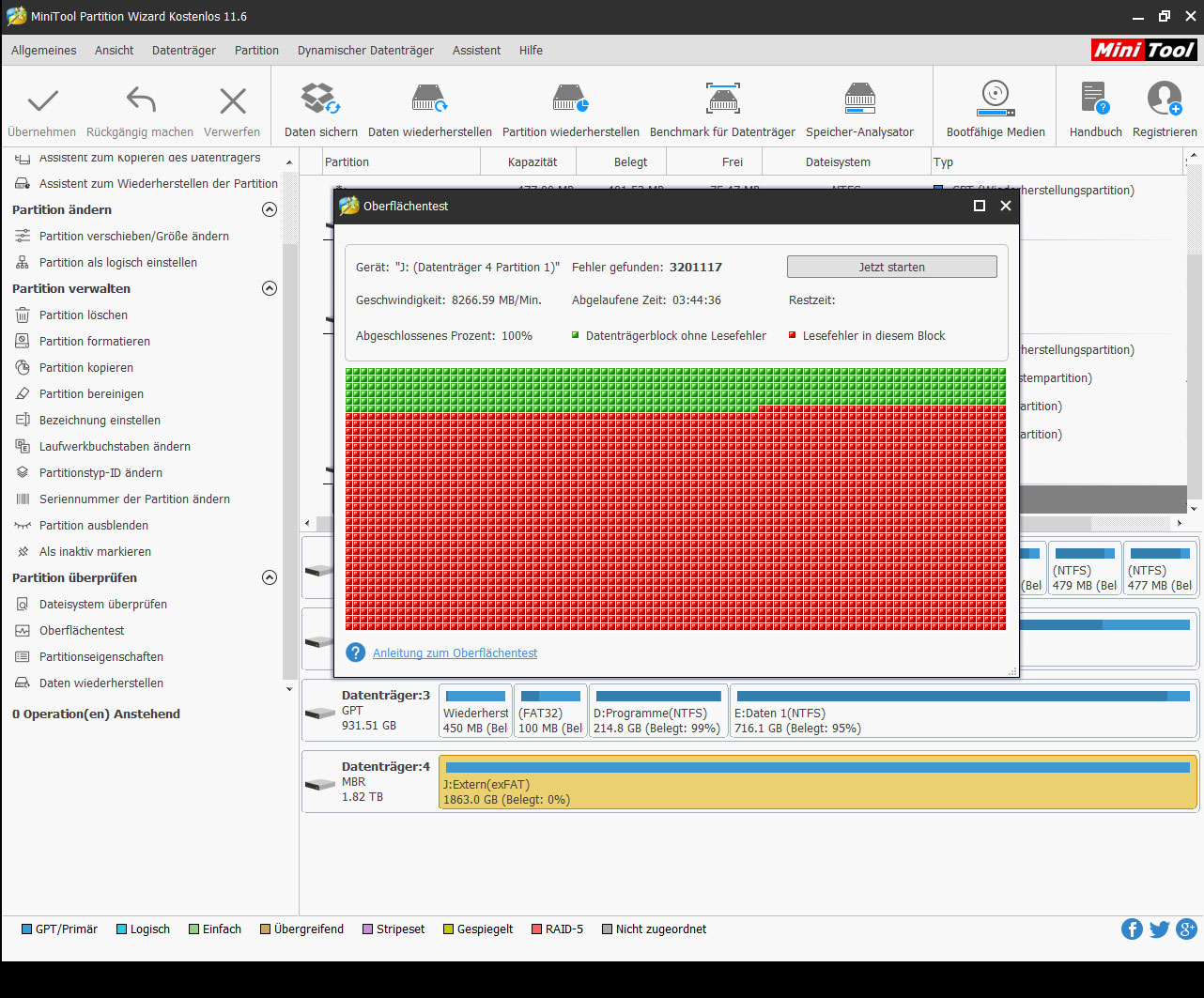Select Partition verschieben/Größe ändern
The height and width of the screenshot is (998, 1204).
click(x=134, y=237)
